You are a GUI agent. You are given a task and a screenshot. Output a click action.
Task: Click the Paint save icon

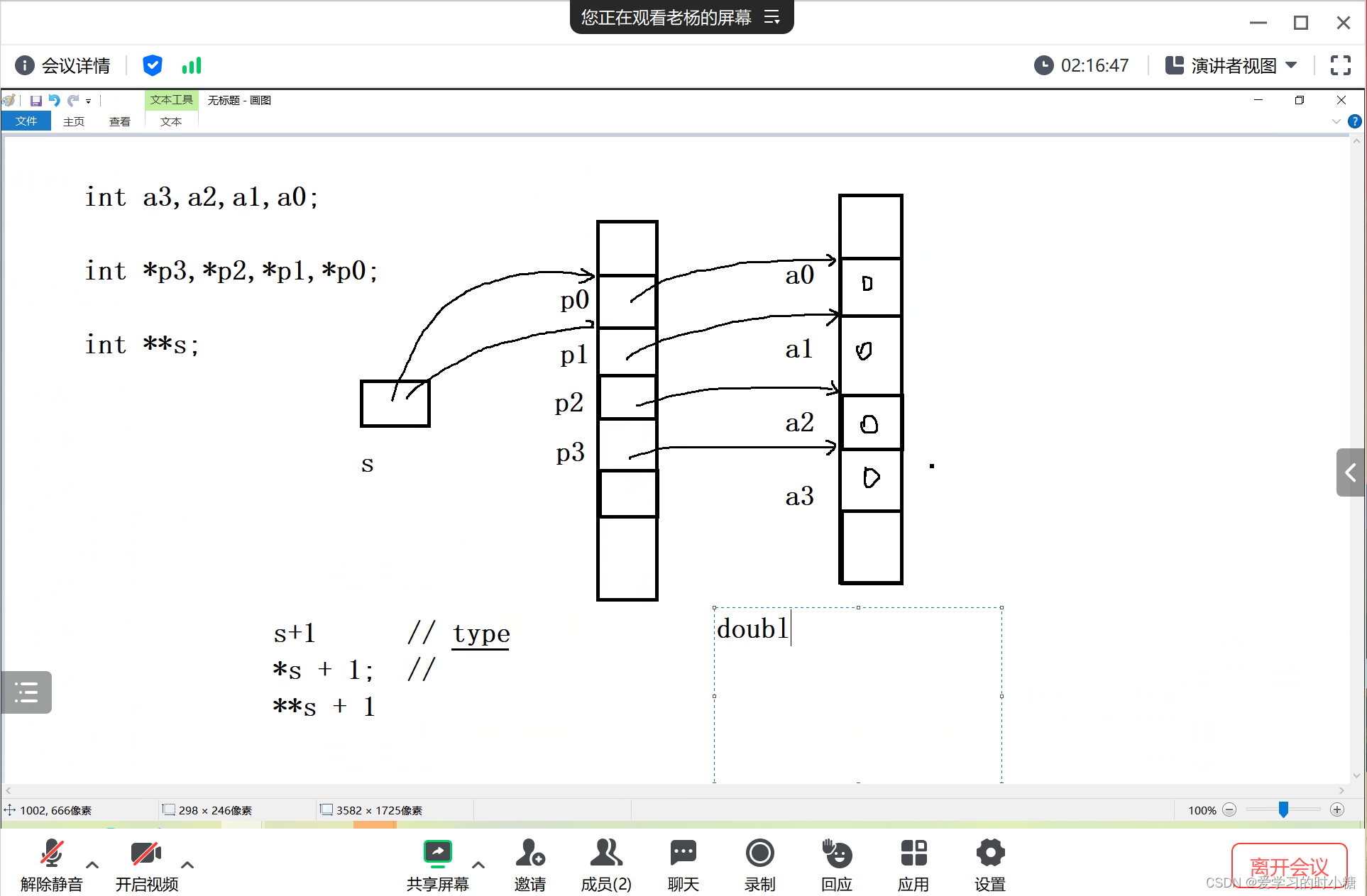(36, 101)
